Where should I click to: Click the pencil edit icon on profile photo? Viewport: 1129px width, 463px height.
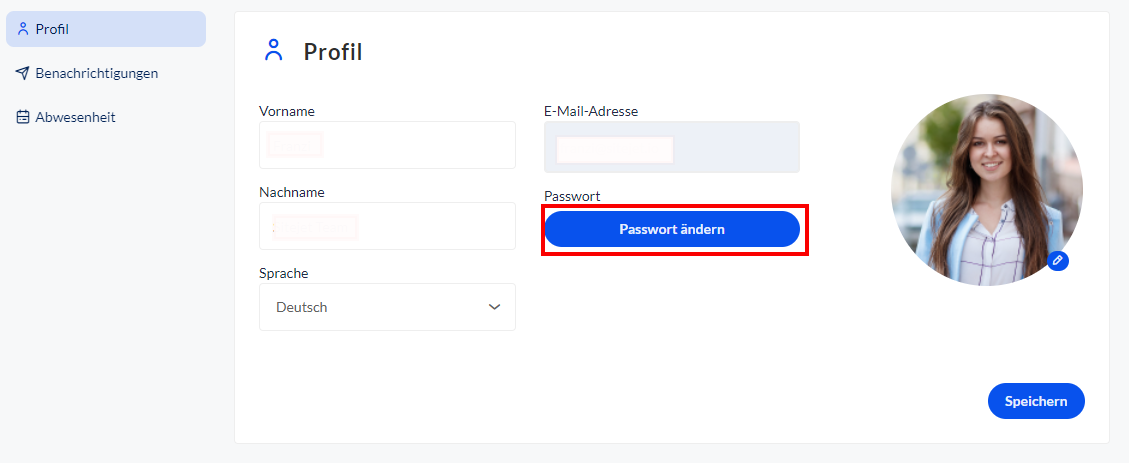click(x=1058, y=260)
